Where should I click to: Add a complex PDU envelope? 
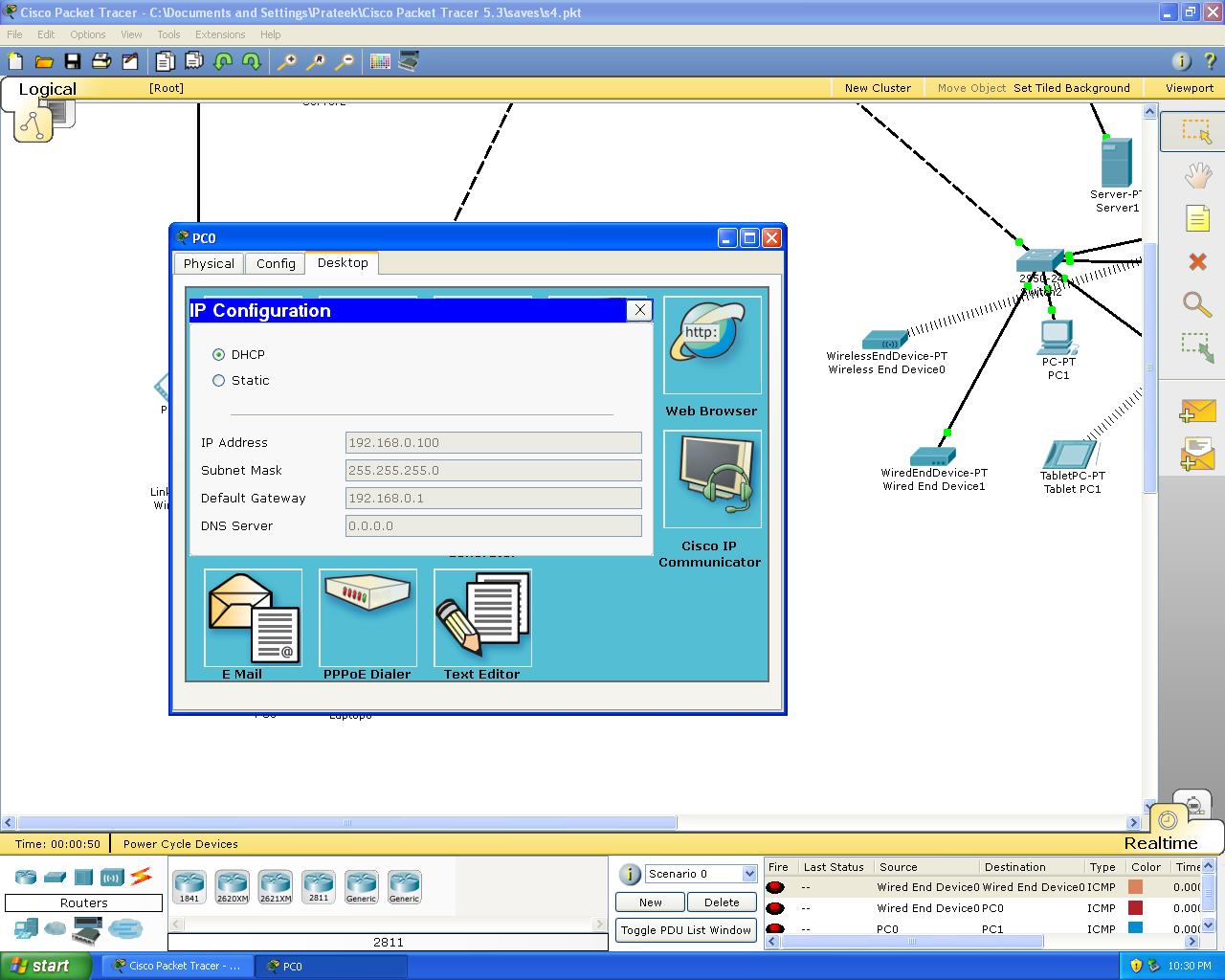tap(1197, 455)
